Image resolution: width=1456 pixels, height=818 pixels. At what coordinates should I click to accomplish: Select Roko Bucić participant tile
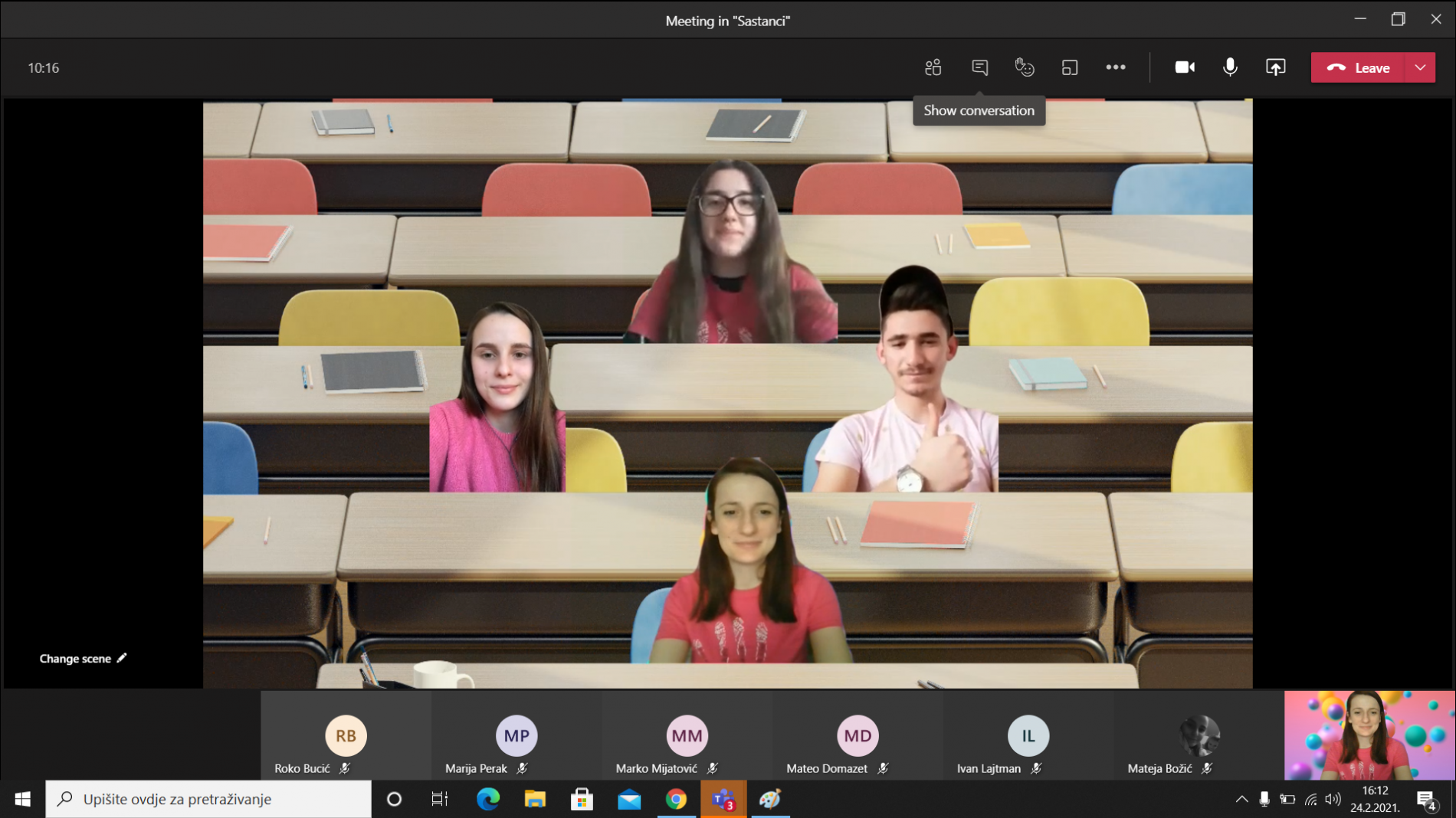(346, 736)
